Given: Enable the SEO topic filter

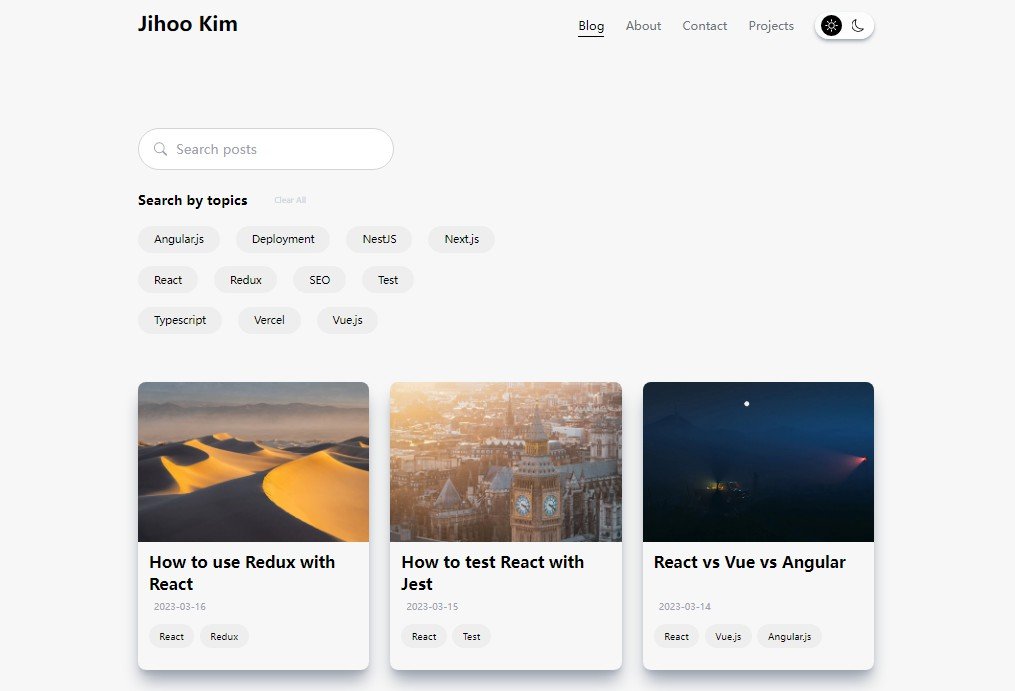Looking at the screenshot, I should pos(319,280).
